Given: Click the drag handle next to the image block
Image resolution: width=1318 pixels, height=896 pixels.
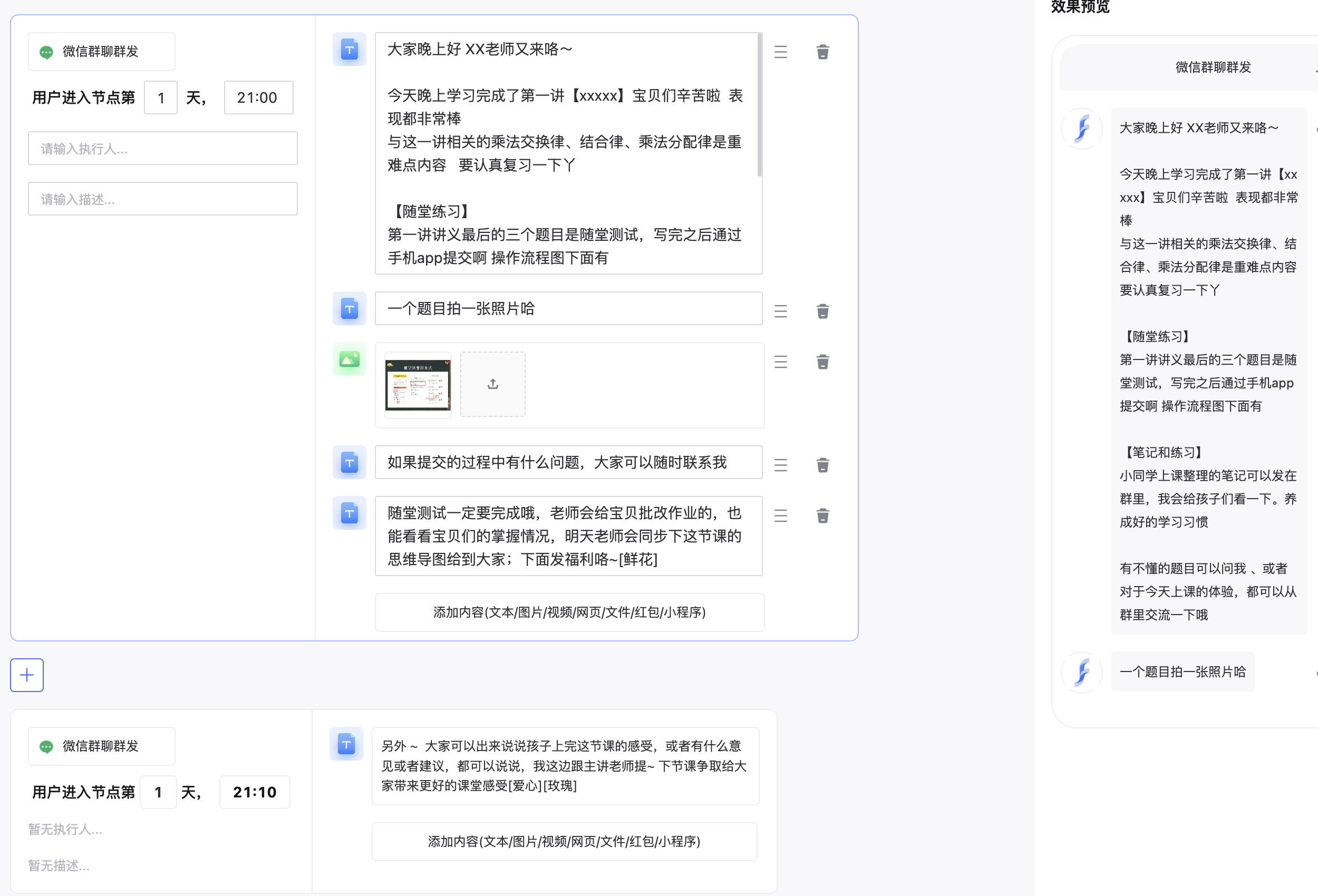Looking at the screenshot, I should 780,362.
